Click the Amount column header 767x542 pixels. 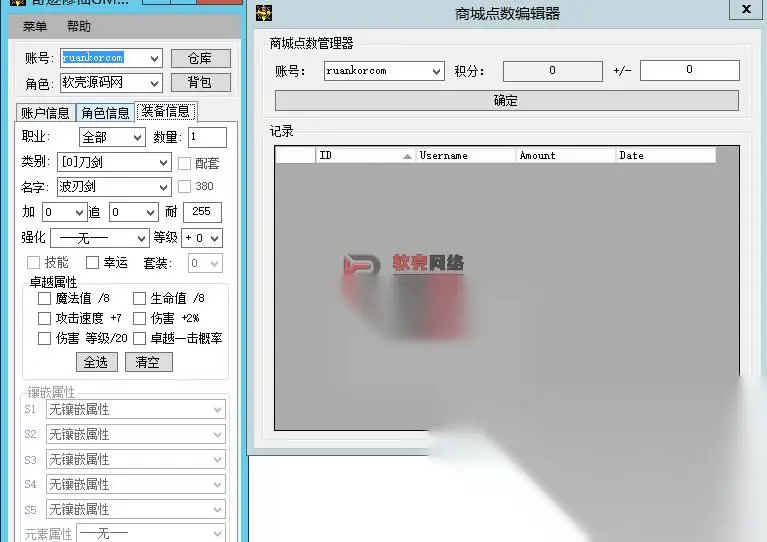pyautogui.click(x=565, y=156)
